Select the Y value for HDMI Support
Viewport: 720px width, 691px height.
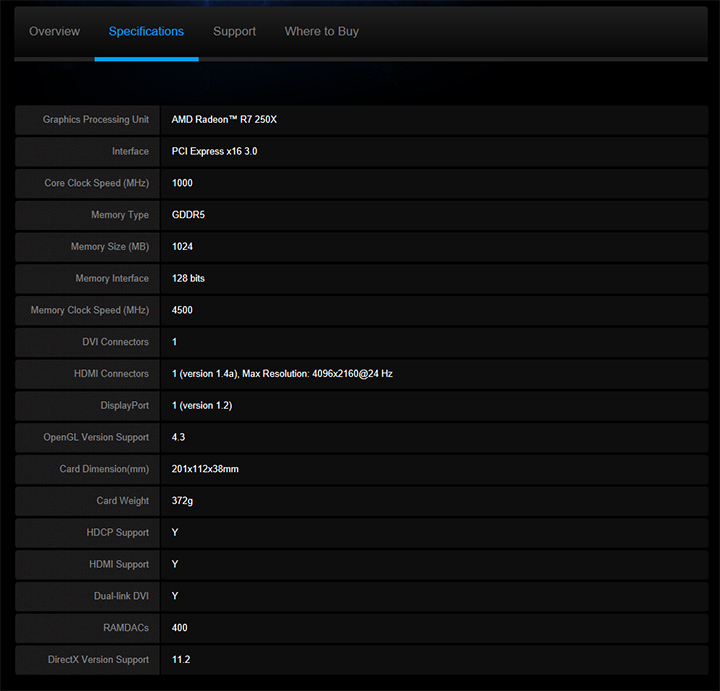point(175,564)
